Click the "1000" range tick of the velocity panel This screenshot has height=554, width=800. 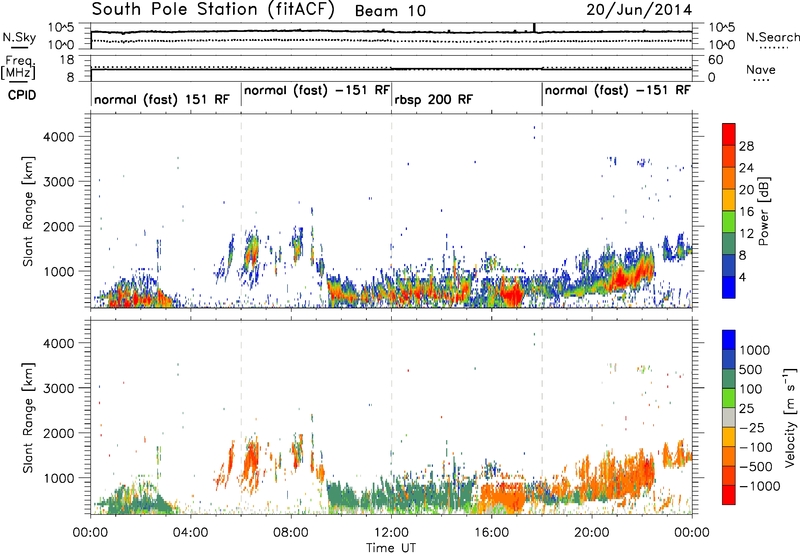click(58, 478)
